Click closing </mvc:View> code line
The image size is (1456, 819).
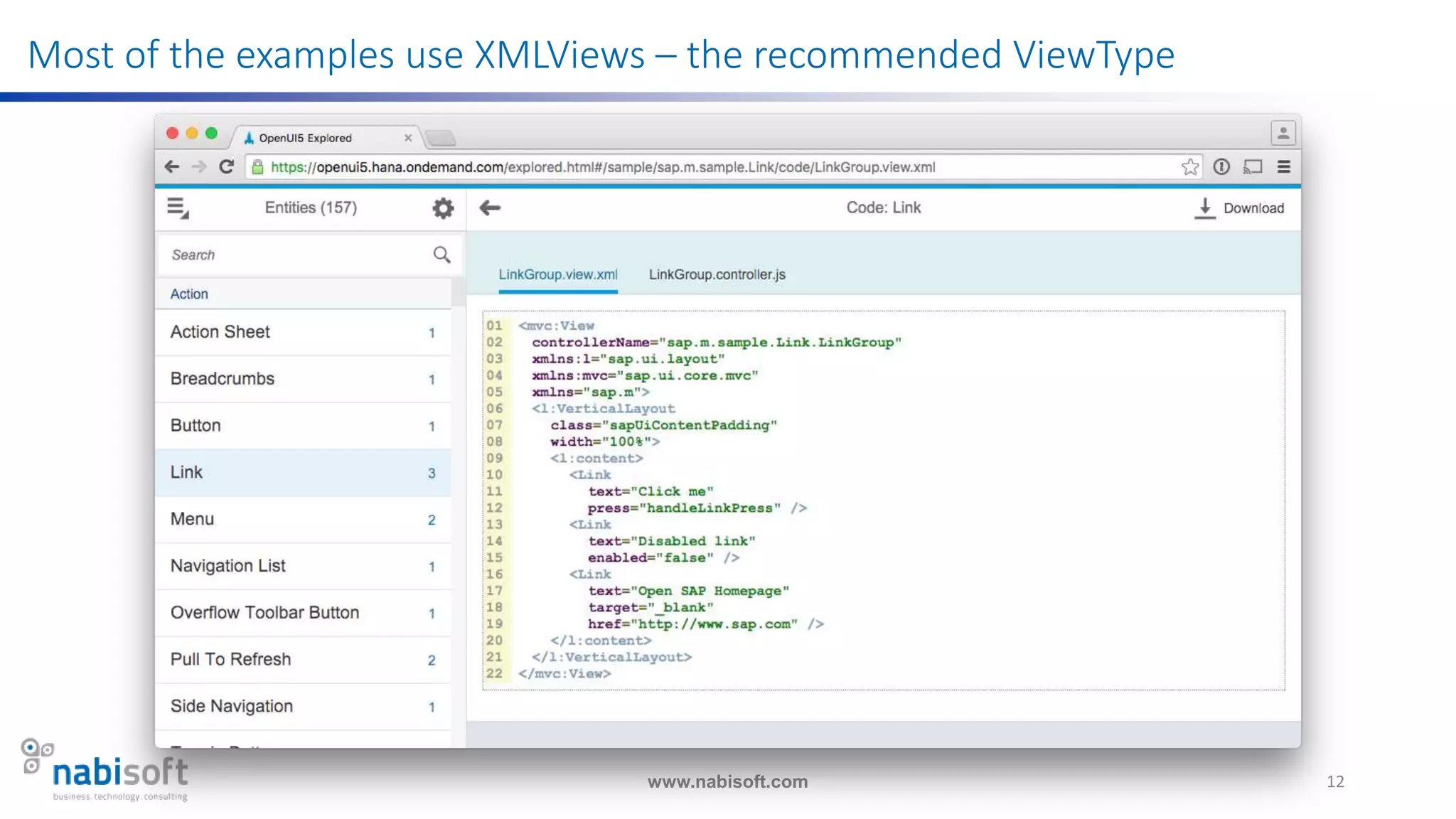(564, 674)
